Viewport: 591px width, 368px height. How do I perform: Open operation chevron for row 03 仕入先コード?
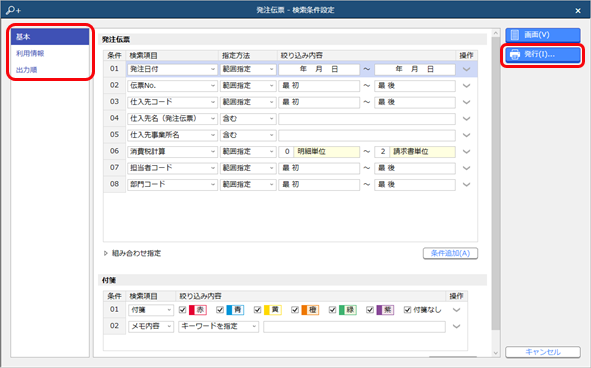point(466,102)
